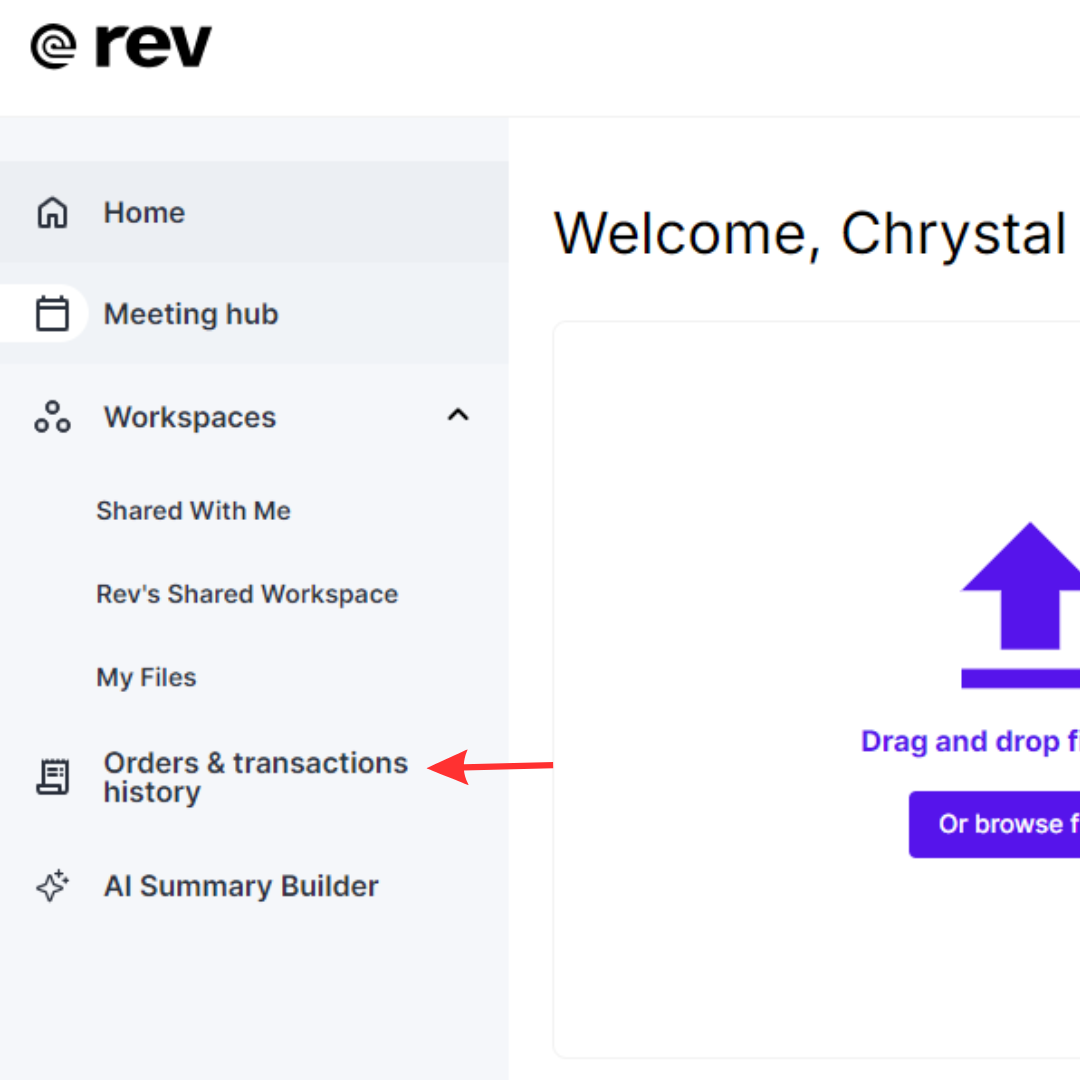Click the Workspaces three-circles icon
Screen dimensions: 1080x1080
click(x=52, y=417)
